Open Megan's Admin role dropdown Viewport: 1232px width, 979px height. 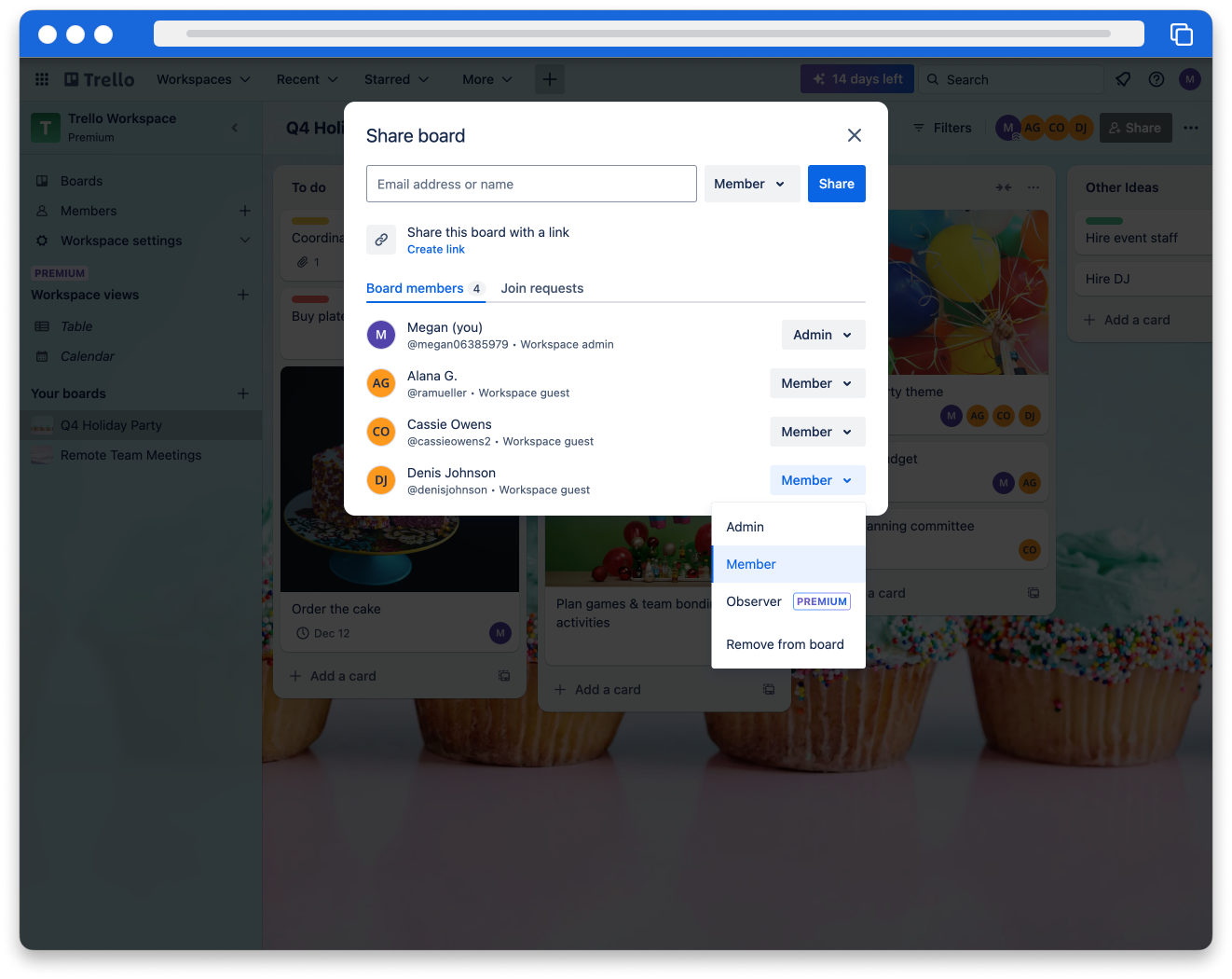click(823, 335)
